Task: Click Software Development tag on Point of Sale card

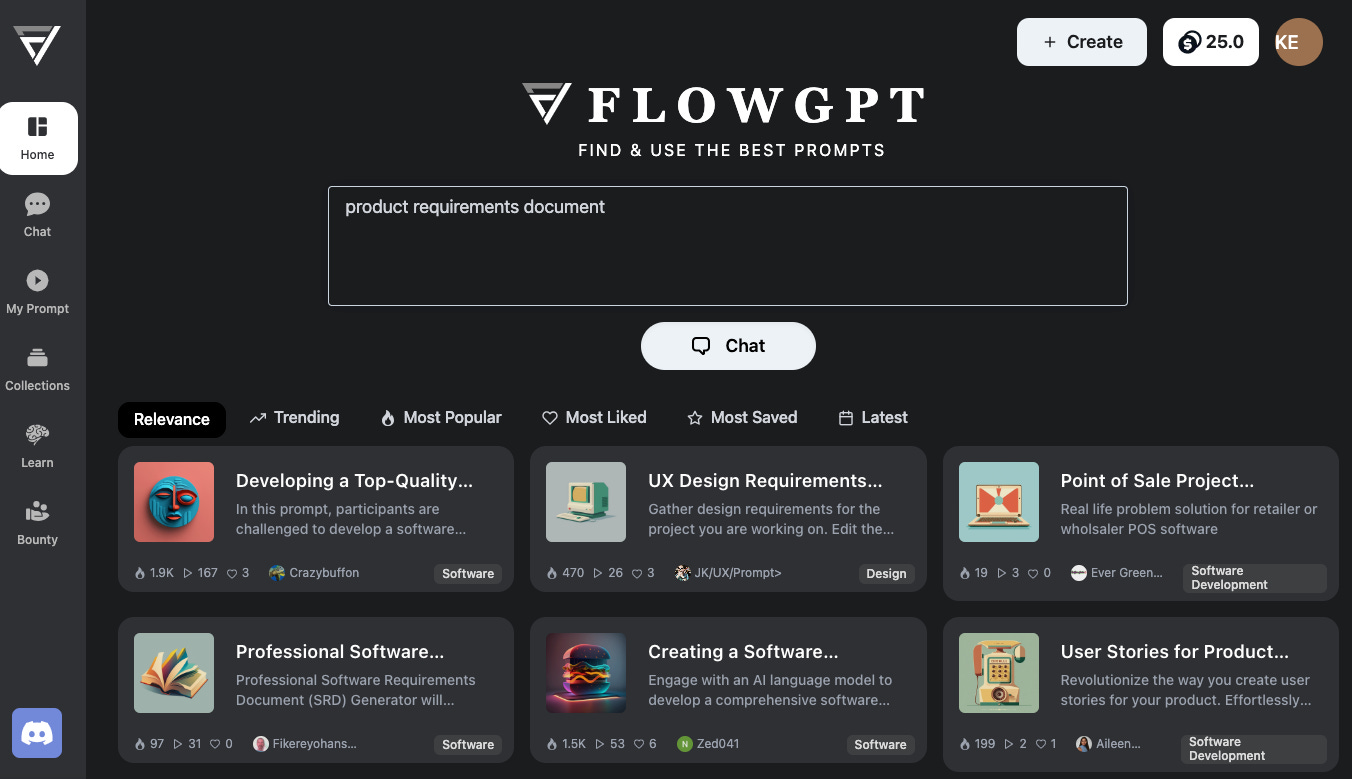Action: [x=1255, y=578]
